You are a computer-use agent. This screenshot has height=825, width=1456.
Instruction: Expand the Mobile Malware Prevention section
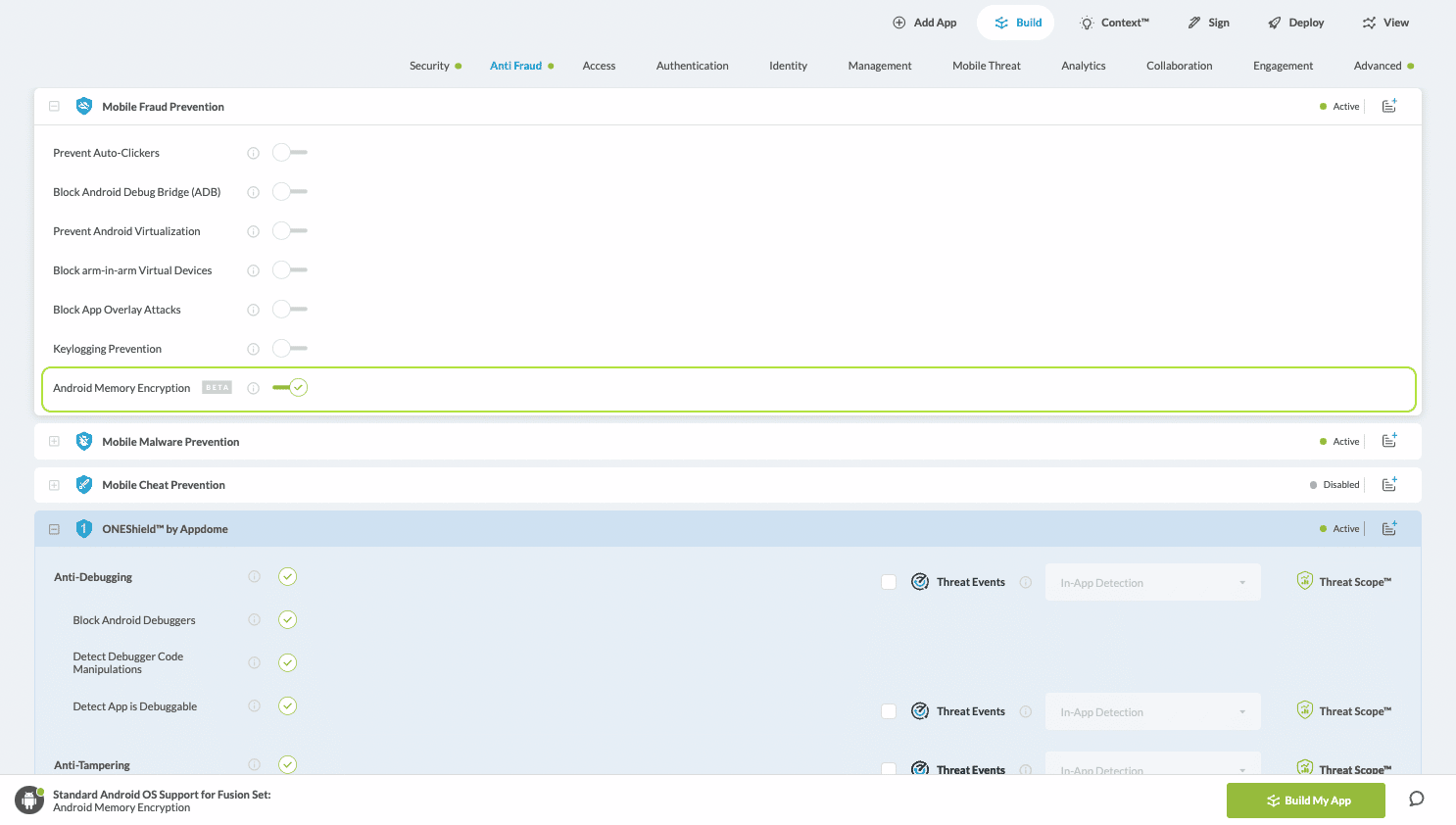tap(54, 441)
